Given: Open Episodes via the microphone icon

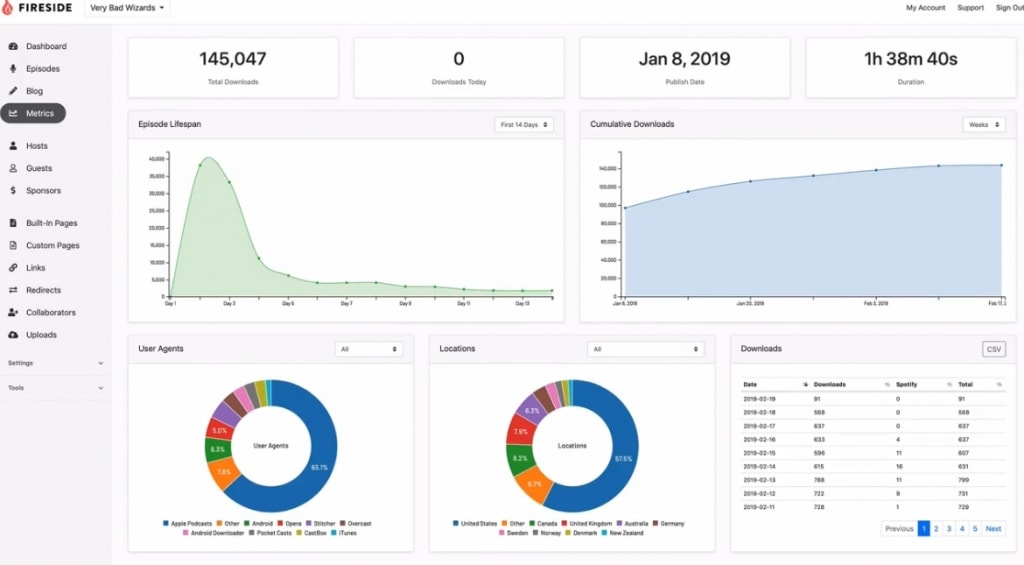Looking at the screenshot, I should click(x=13, y=69).
